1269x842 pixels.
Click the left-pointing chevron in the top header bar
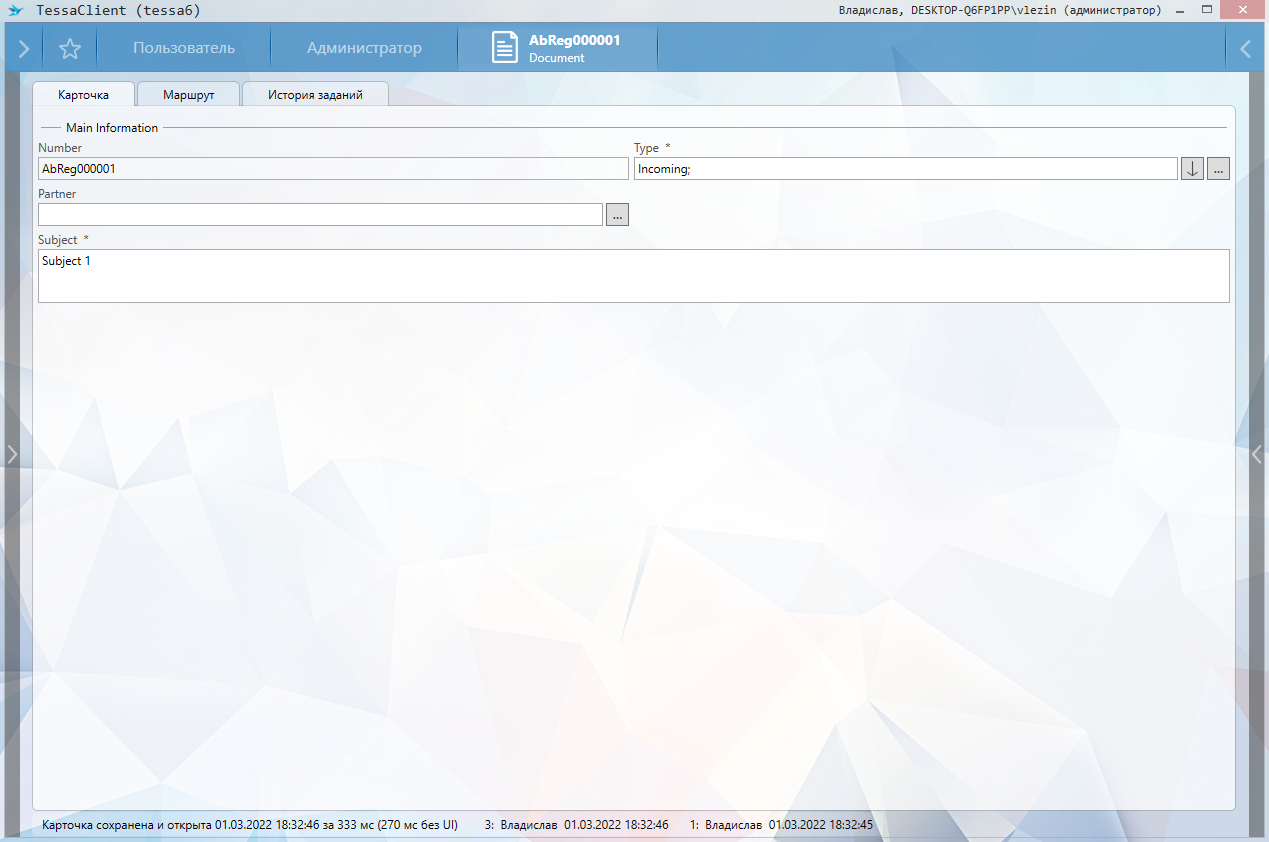click(1245, 48)
